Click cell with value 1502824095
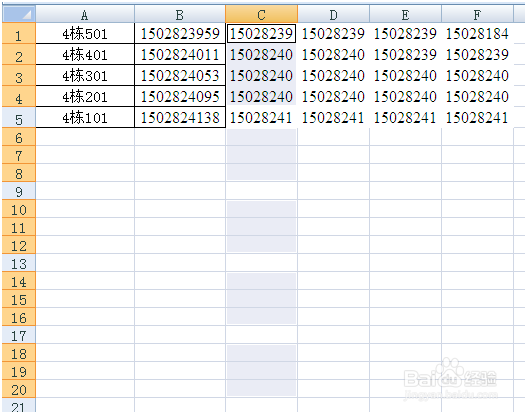Screen dimensions: 527x414 [x=180, y=96]
